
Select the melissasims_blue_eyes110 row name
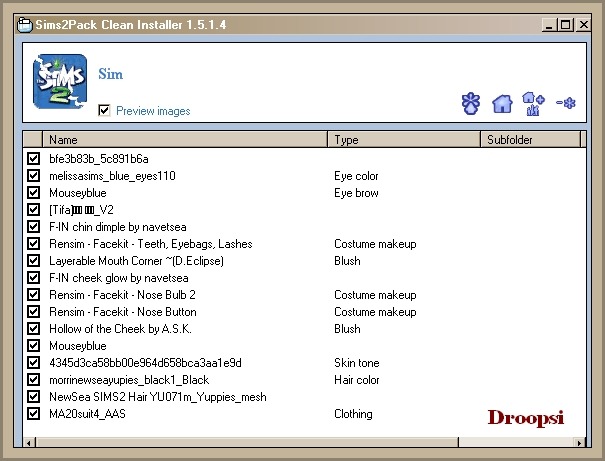(x=112, y=176)
